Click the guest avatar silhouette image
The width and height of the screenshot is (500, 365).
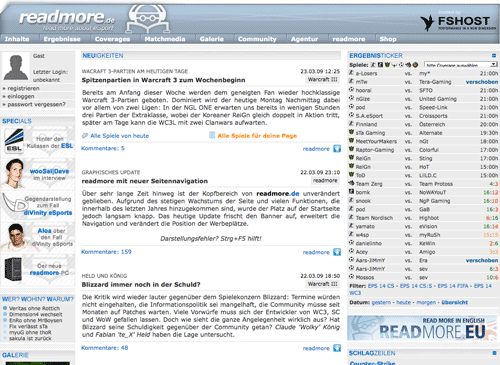(16, 67)
